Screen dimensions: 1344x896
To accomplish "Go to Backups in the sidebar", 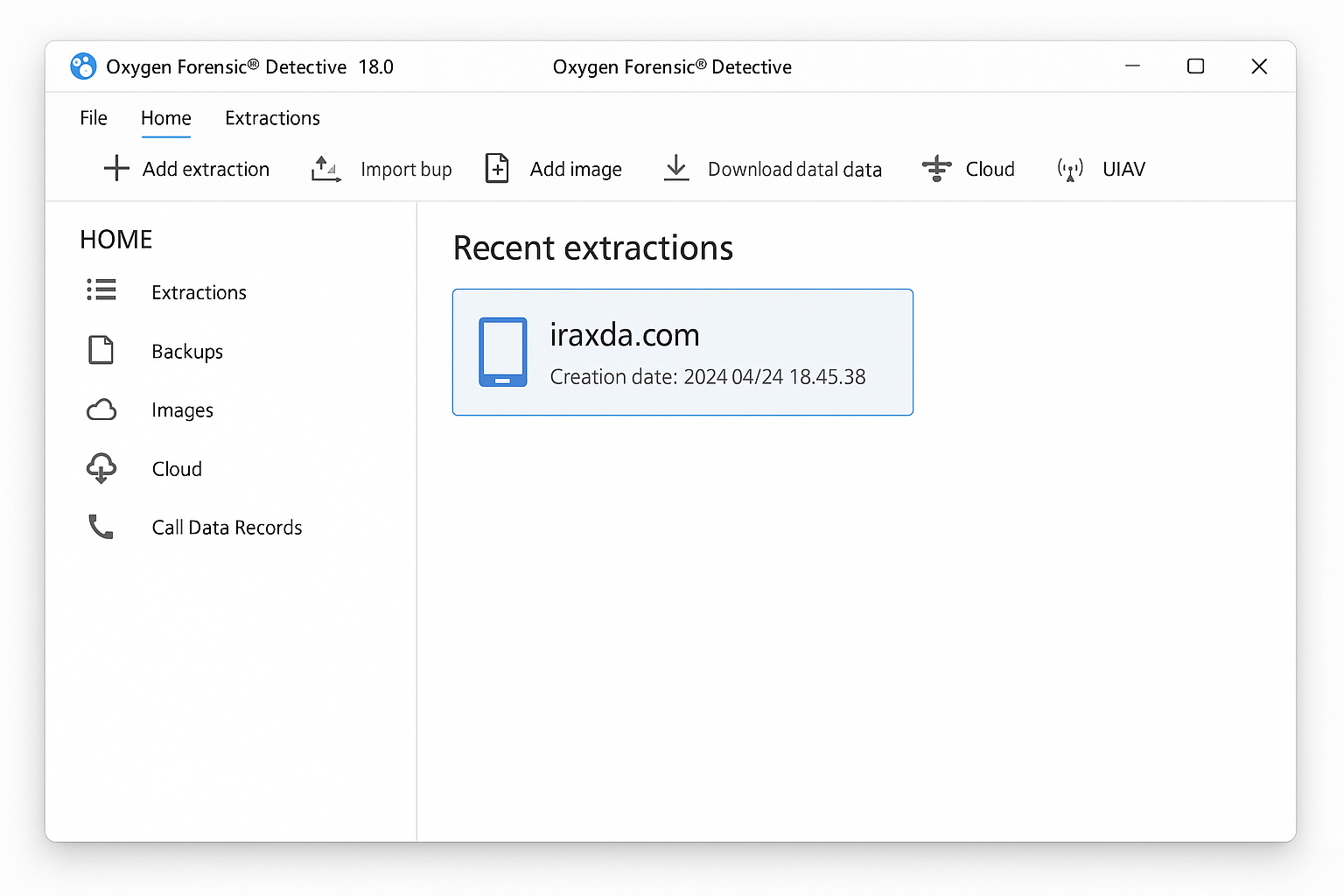I will [187, 352].
